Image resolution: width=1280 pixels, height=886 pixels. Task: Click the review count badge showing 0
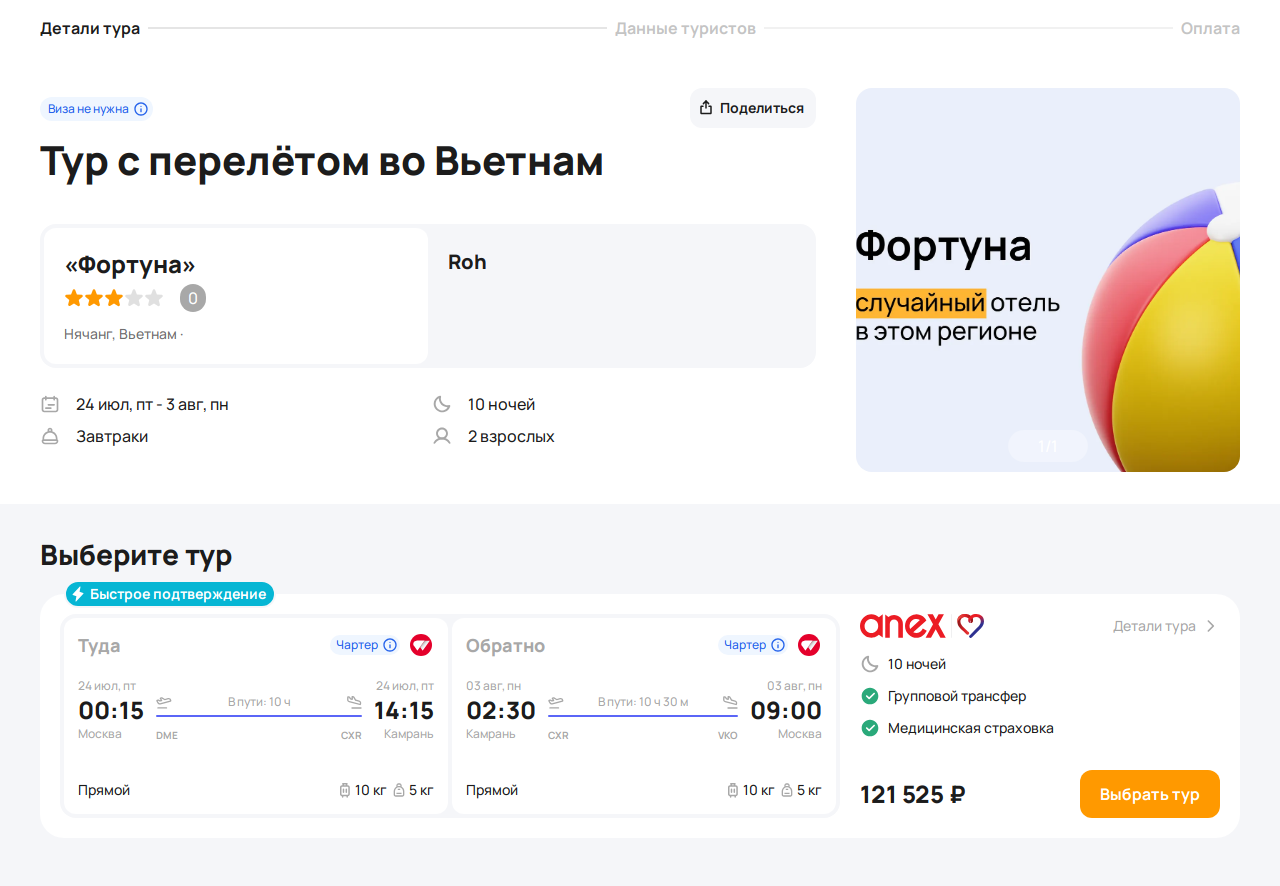pos(193,298)
